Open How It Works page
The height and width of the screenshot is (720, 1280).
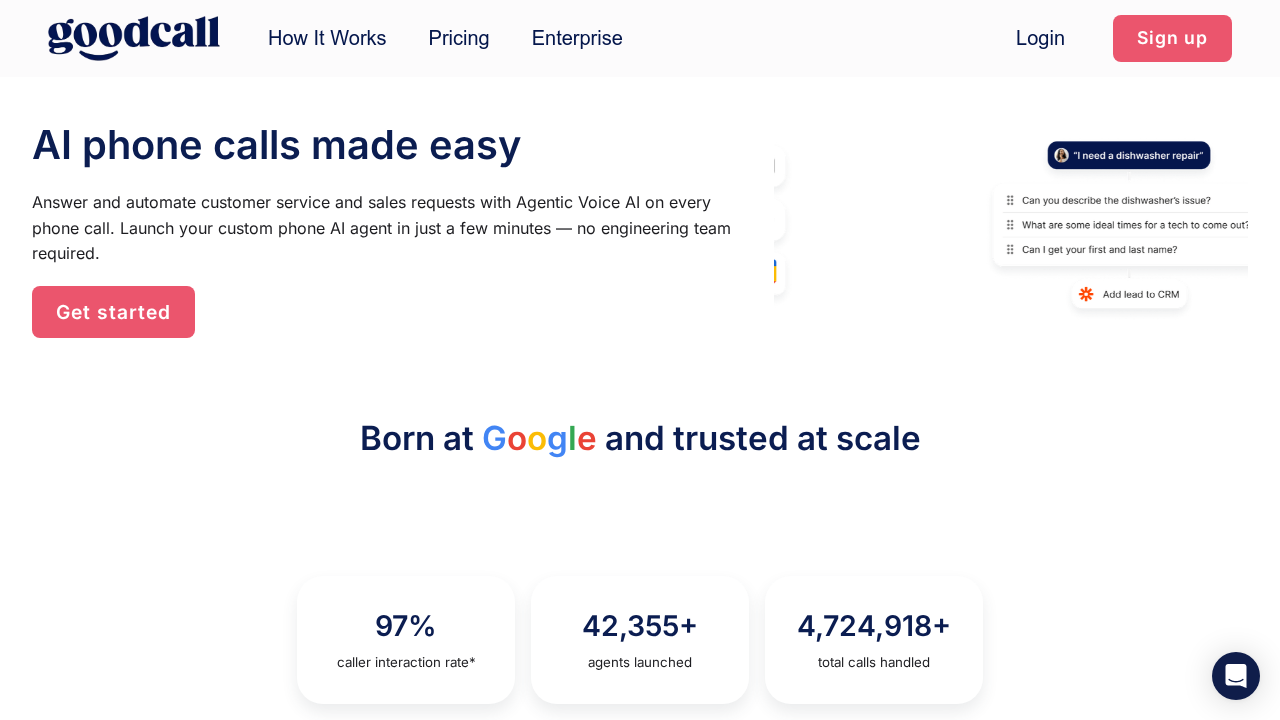[327, 38]
